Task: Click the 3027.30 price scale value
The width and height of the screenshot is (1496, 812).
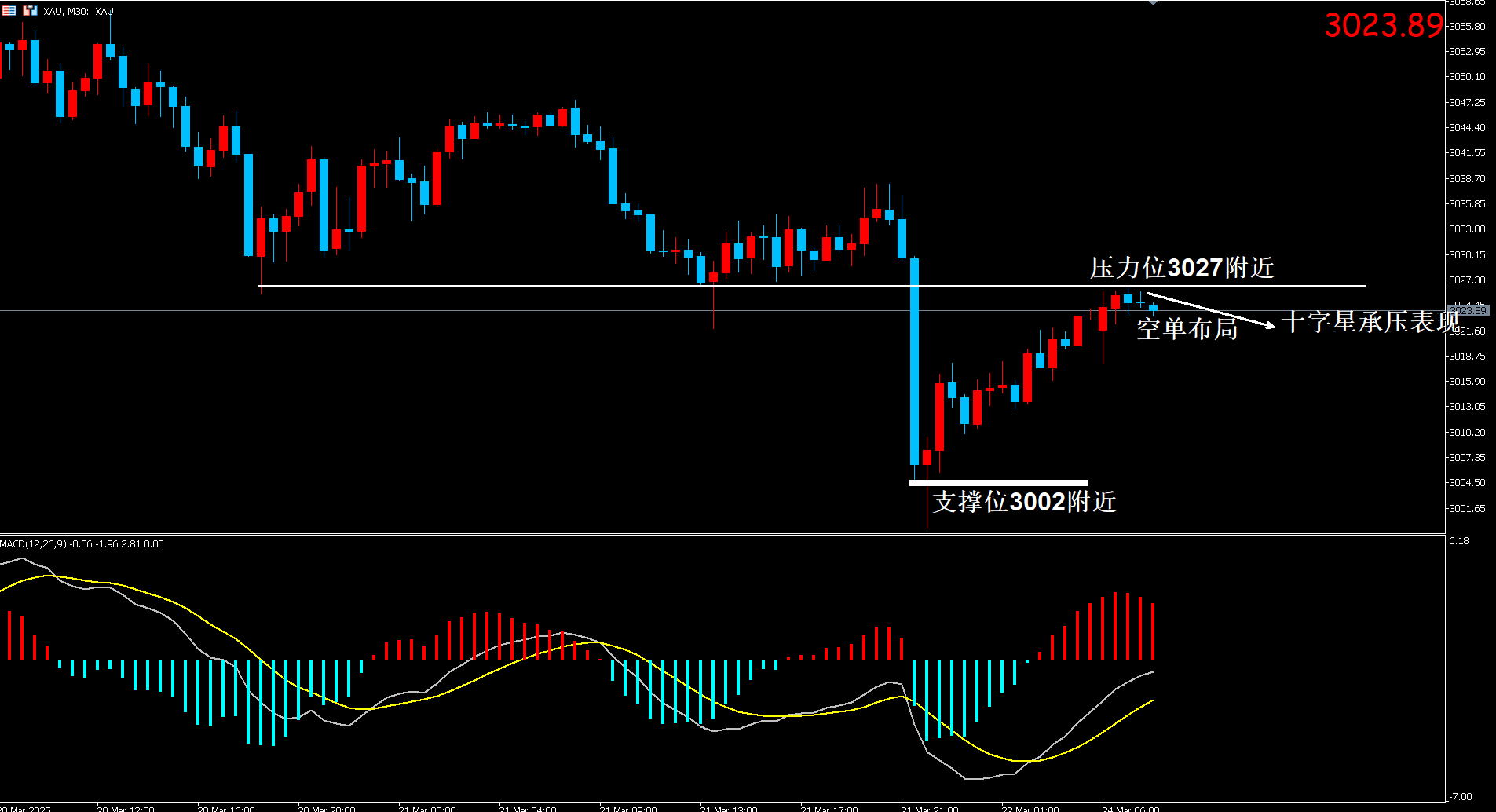Action: coord(1467,280)
